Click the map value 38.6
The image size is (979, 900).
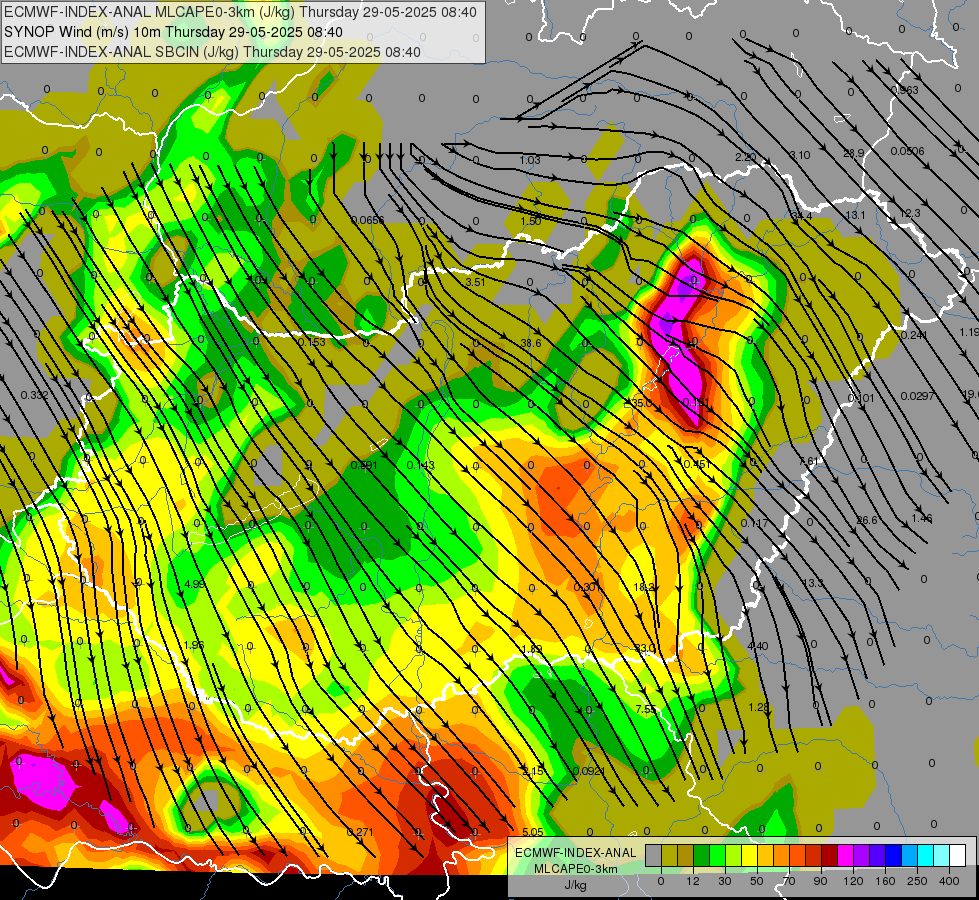tap(531, 343)
